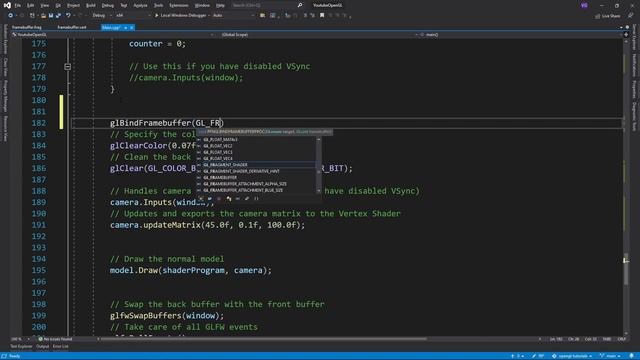Select GL_FRAMEBUFFER_ATTACHMENT_ALPHA_SIZE suggestion
This screenshot has width=640, height=360.
click(x=245, y=184)
